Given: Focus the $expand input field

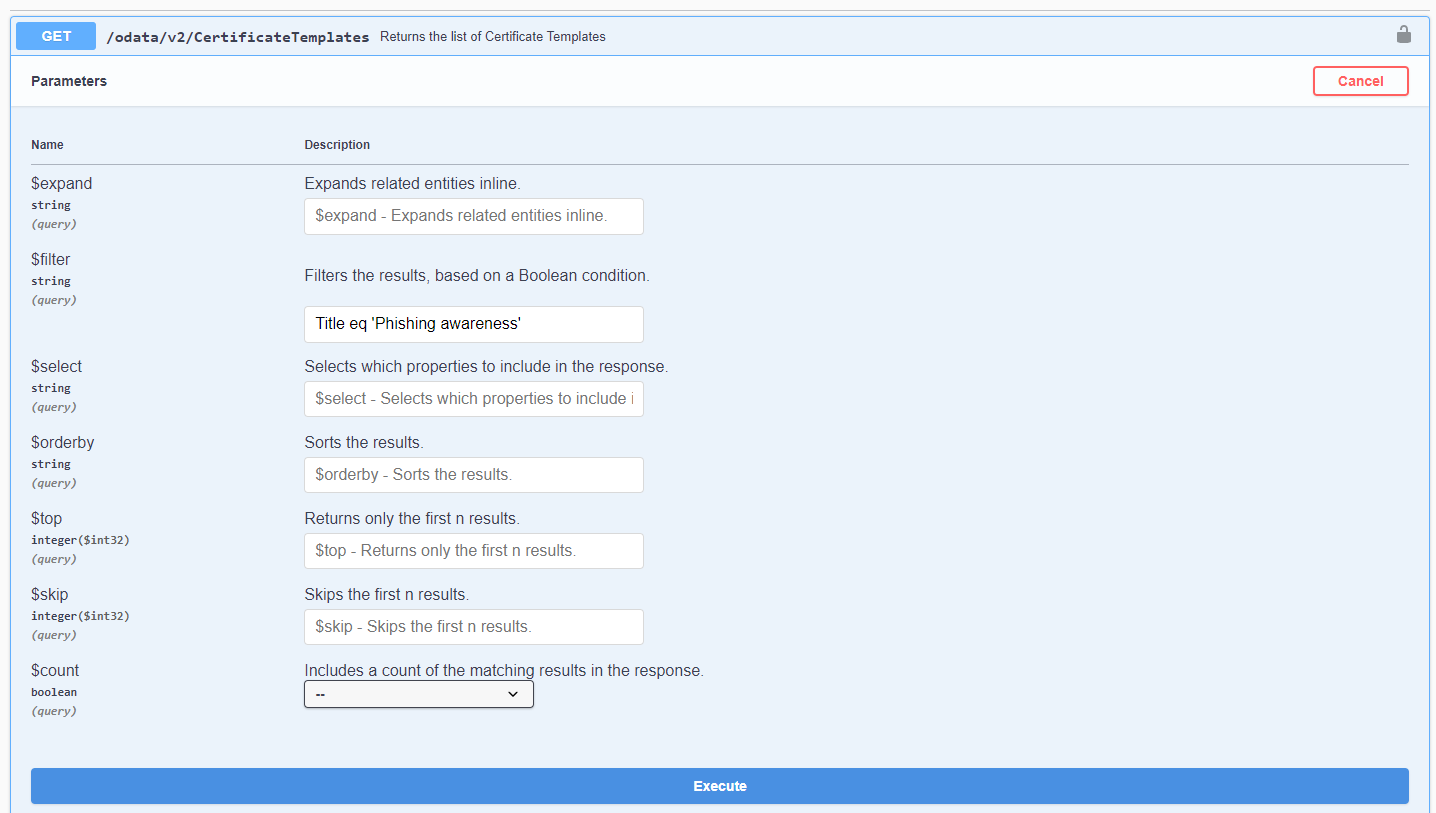Looking at the screenshot, I should coord(473,216).
